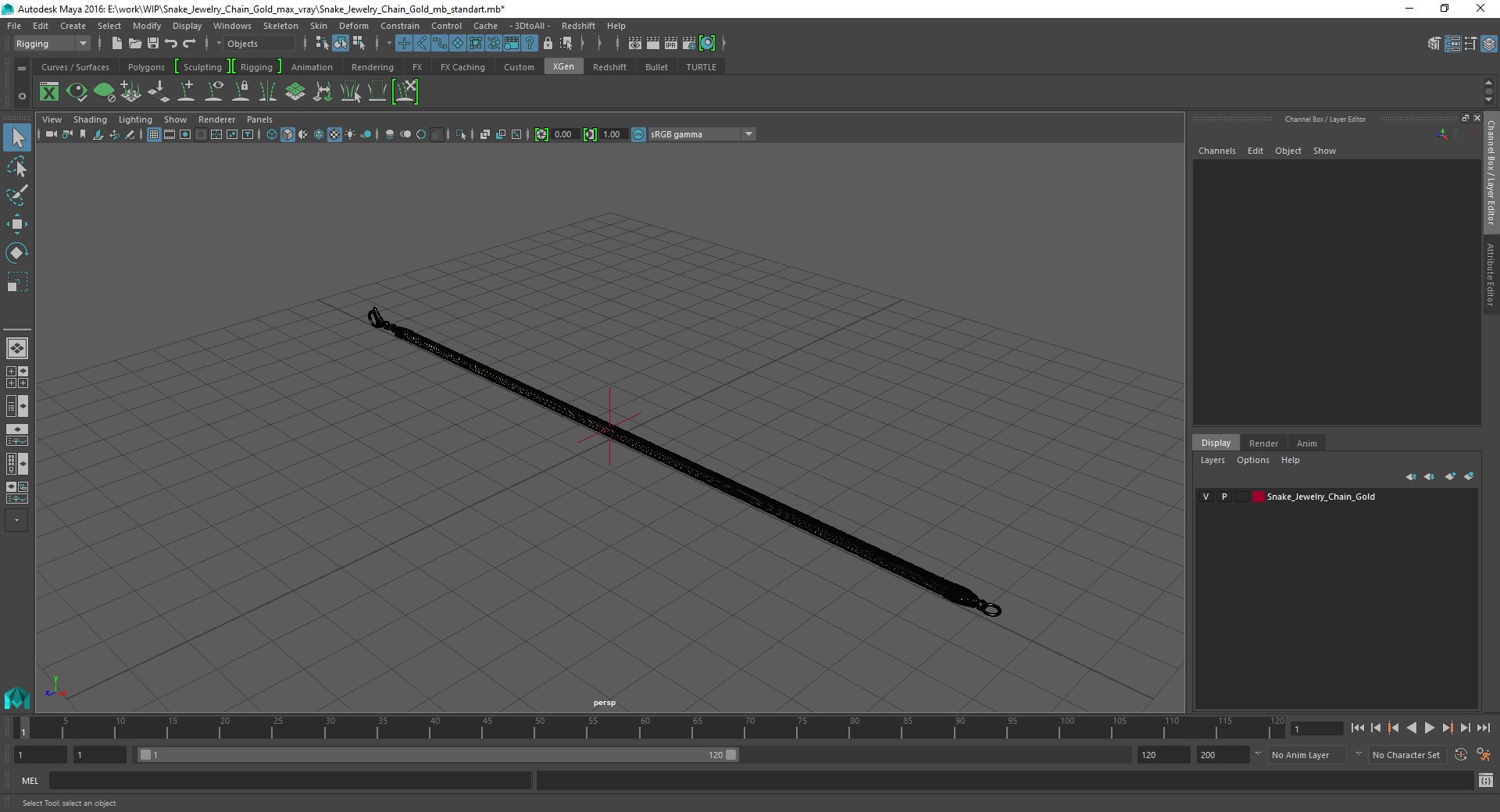Redo the last action
This screenshot has height=812, width=1500.
click(189, 44)
